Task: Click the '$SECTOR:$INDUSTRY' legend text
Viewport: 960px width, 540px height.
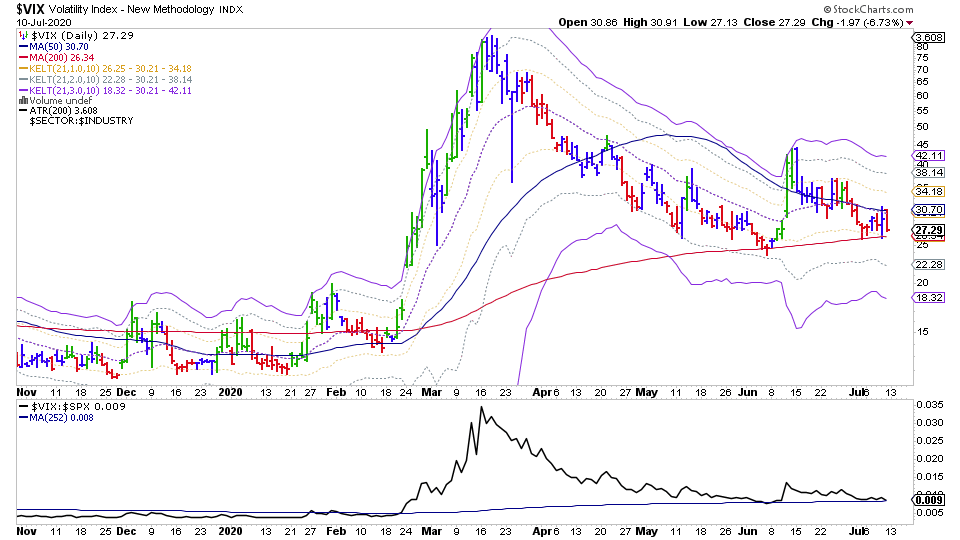Action: point(81,121)
